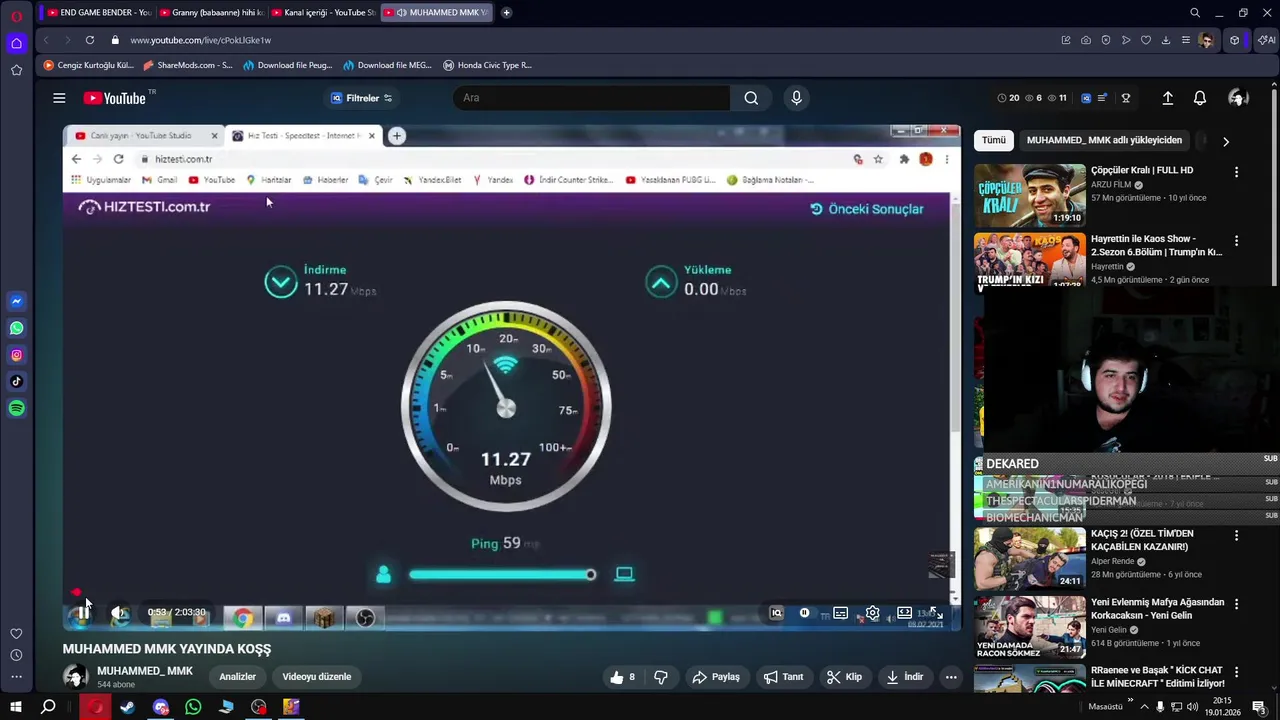Show hidden icons in the system tray
The width and height of the screenshot is (1280, 720).
coord(1143,707)
